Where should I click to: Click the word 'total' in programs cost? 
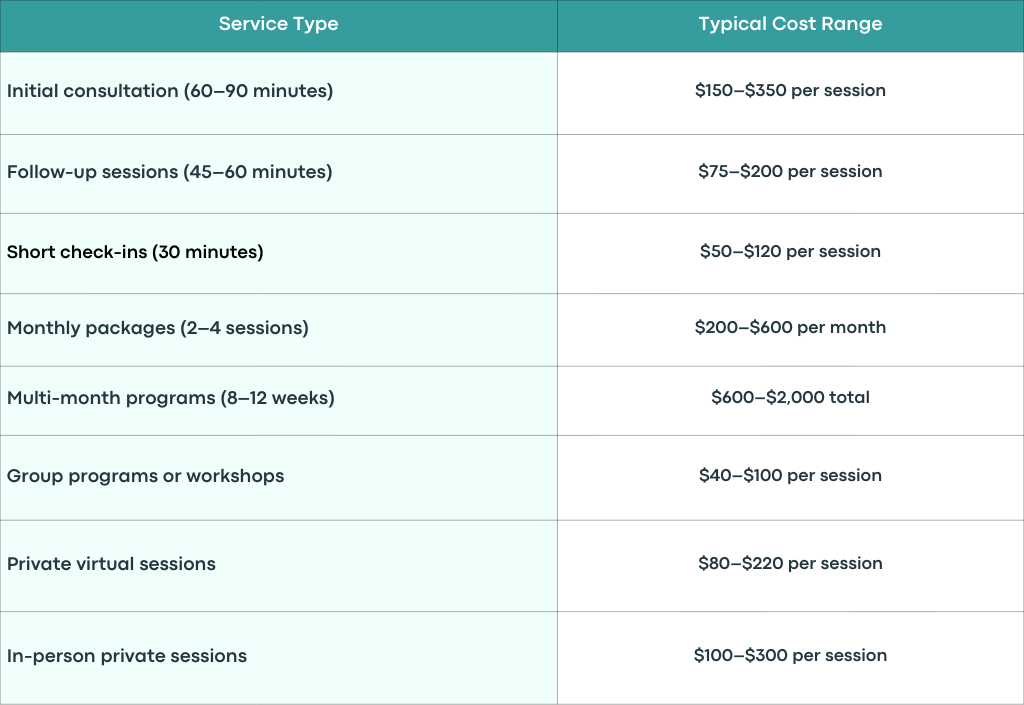tap(849, 397)
